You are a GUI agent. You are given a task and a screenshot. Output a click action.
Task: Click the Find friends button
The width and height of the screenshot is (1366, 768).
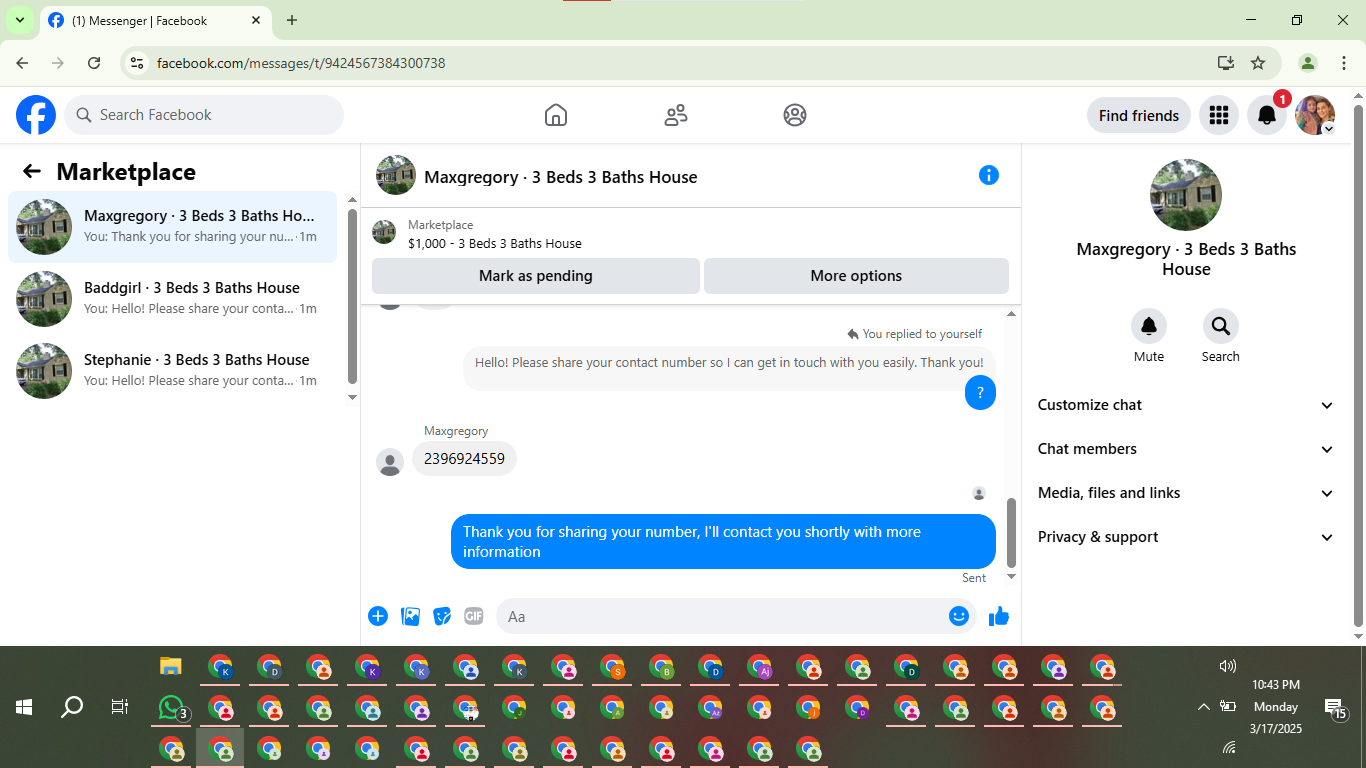[x=1139, y=115]
